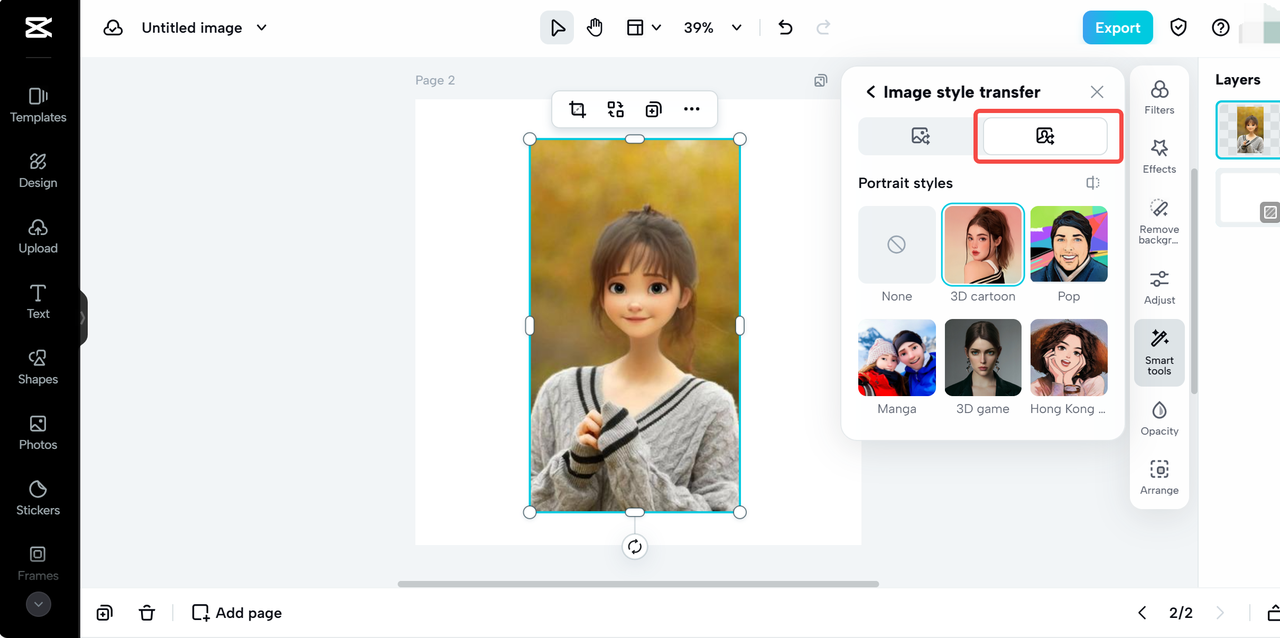Open the Text panel
This screenshot has width=1280, height=638.
point(38,302)
